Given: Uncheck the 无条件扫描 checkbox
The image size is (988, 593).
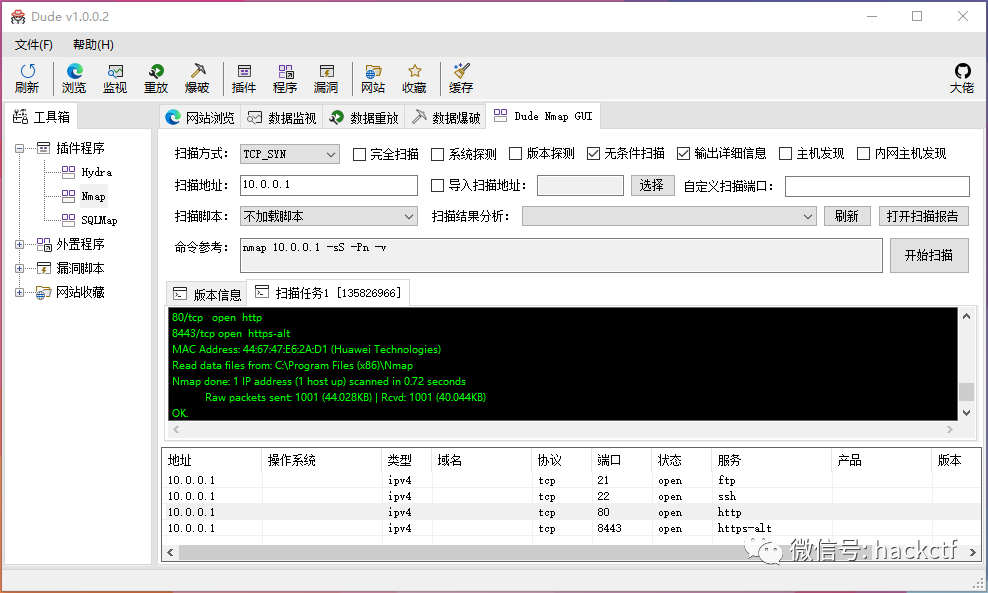Looking at the screenshot, I should point(593,154).
